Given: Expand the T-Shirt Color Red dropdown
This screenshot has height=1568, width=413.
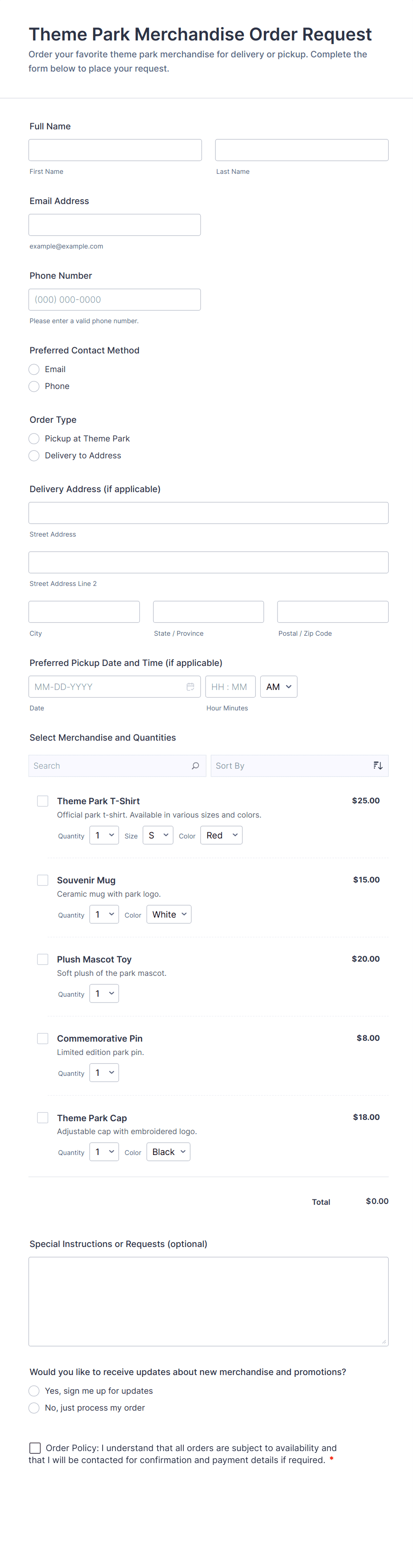Looking at the screenshot, I should 222,835.
